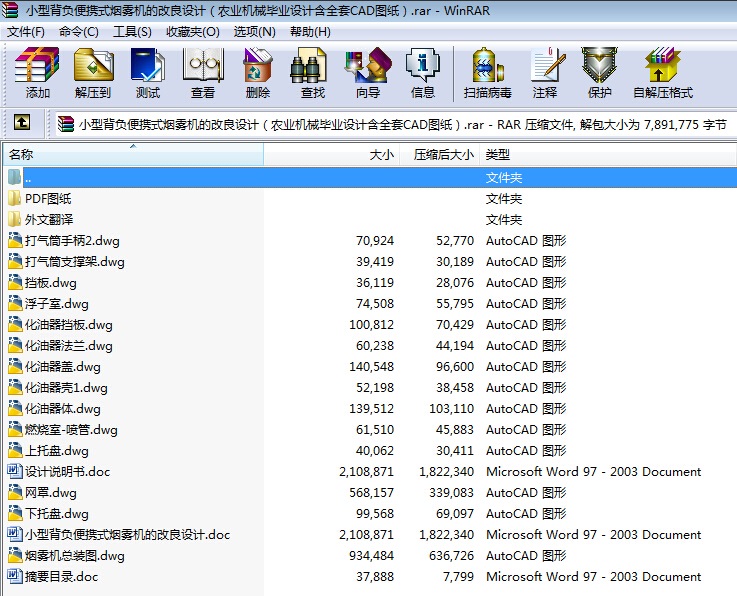
Task: Click the 删除 (Delete) icon
Action: tap(258, 73)
